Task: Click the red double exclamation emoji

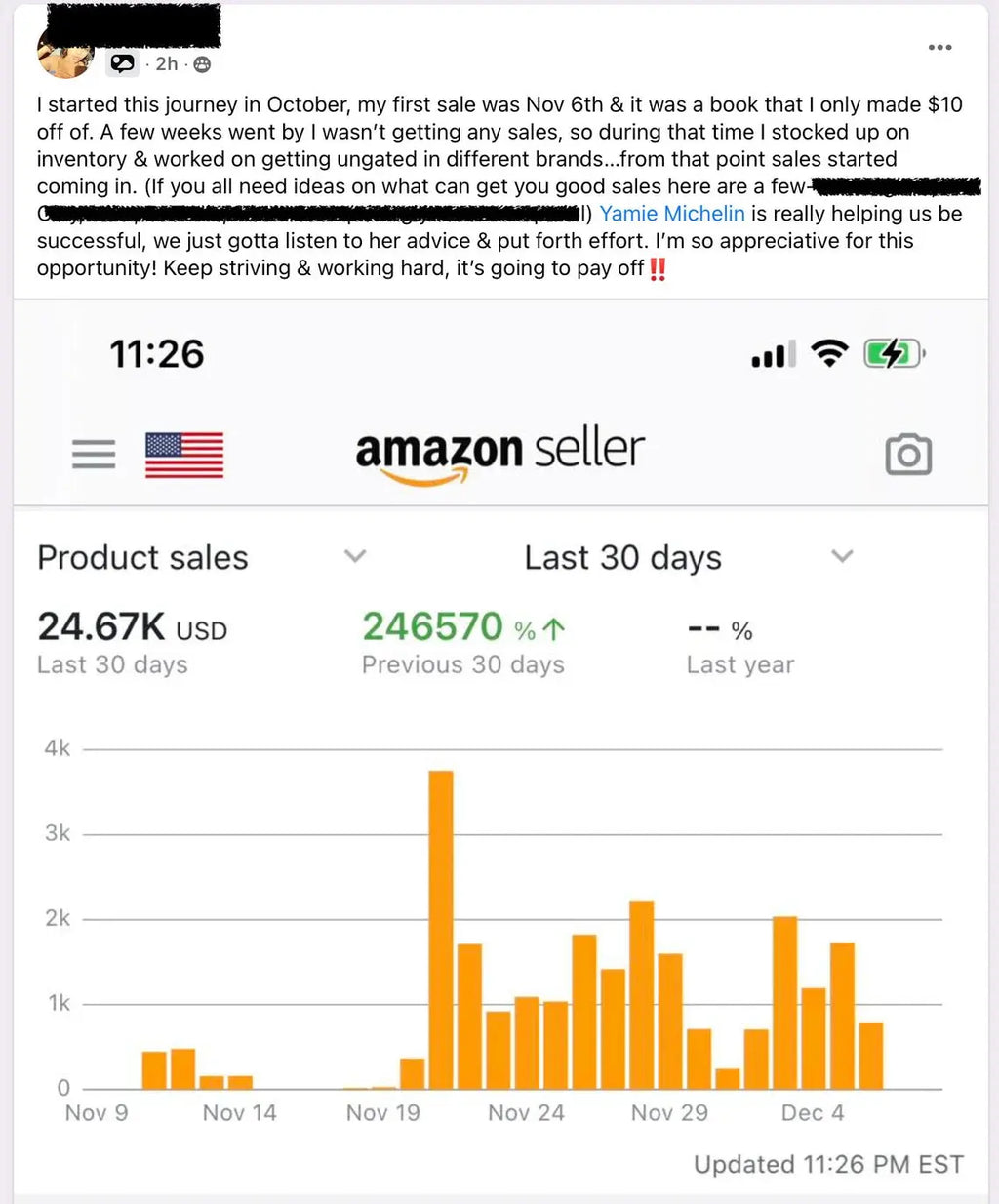Action: click(x=658, y=269)
